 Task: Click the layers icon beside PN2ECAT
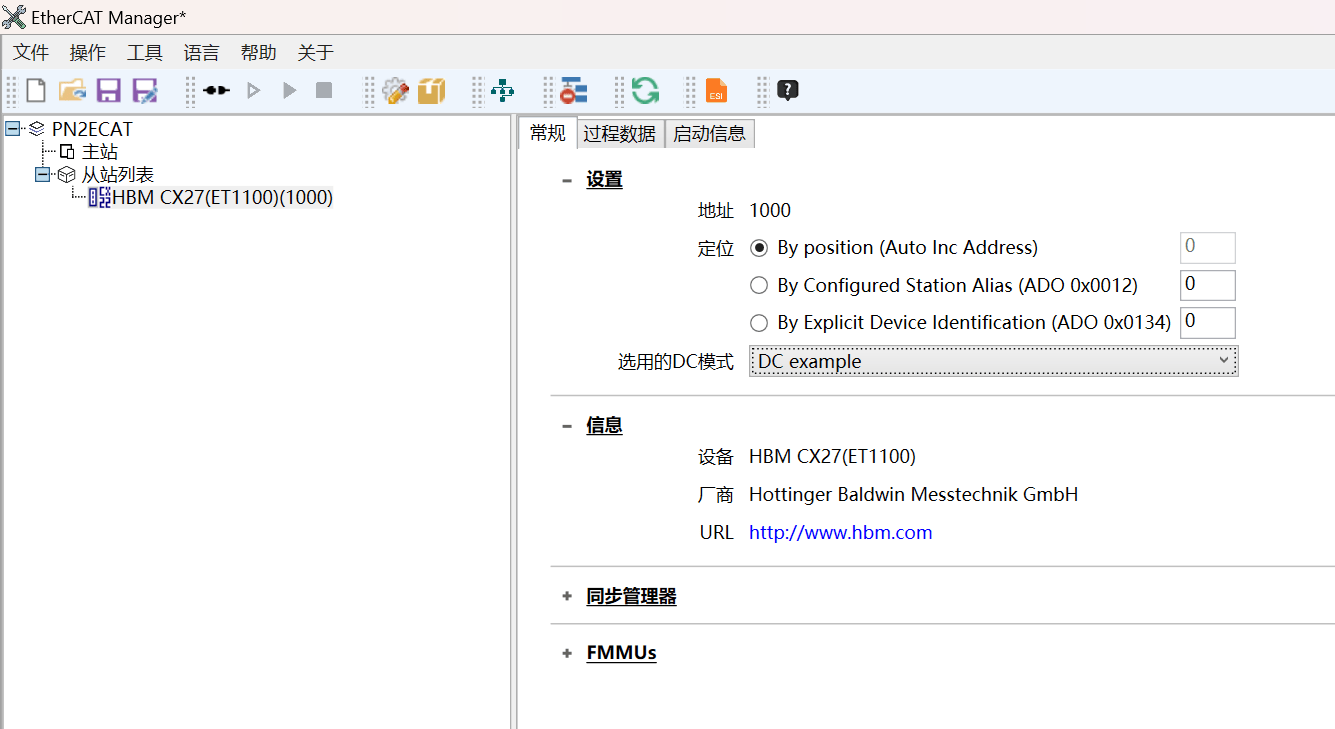tap(37, 129)
